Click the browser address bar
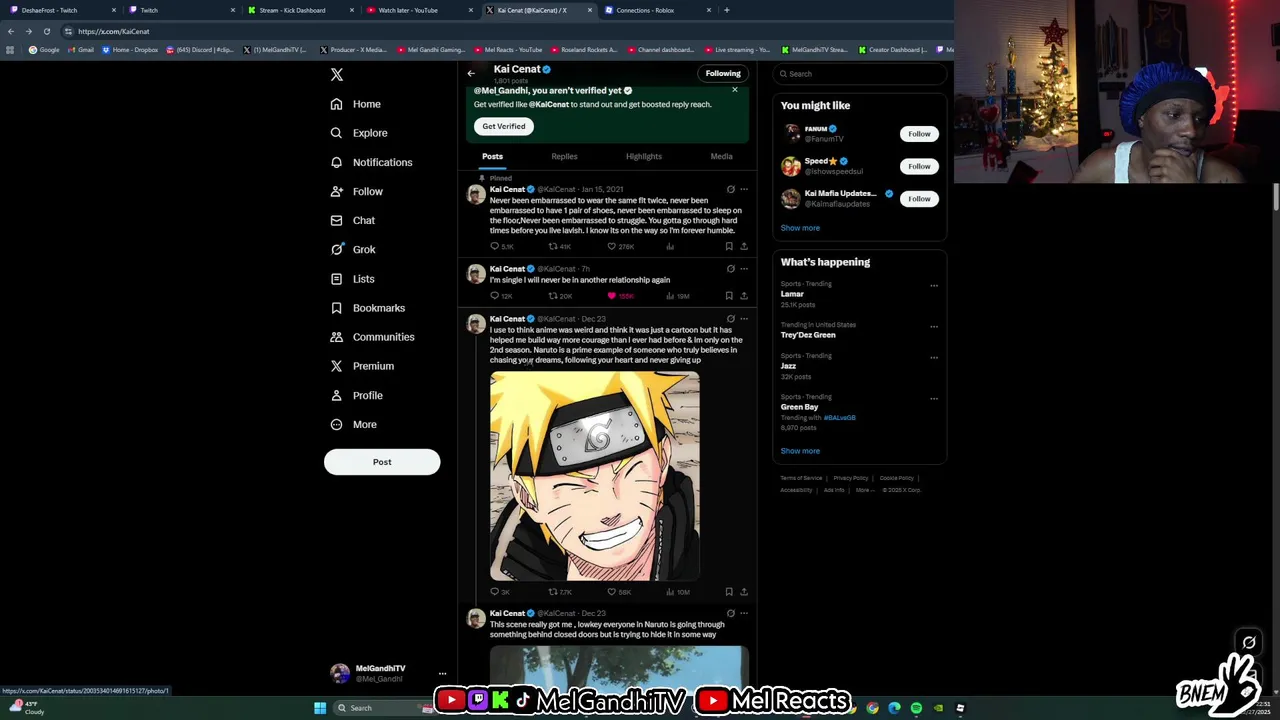Image resolution: width=1280 pixels, height=720 pixels. tap(500, 31)
